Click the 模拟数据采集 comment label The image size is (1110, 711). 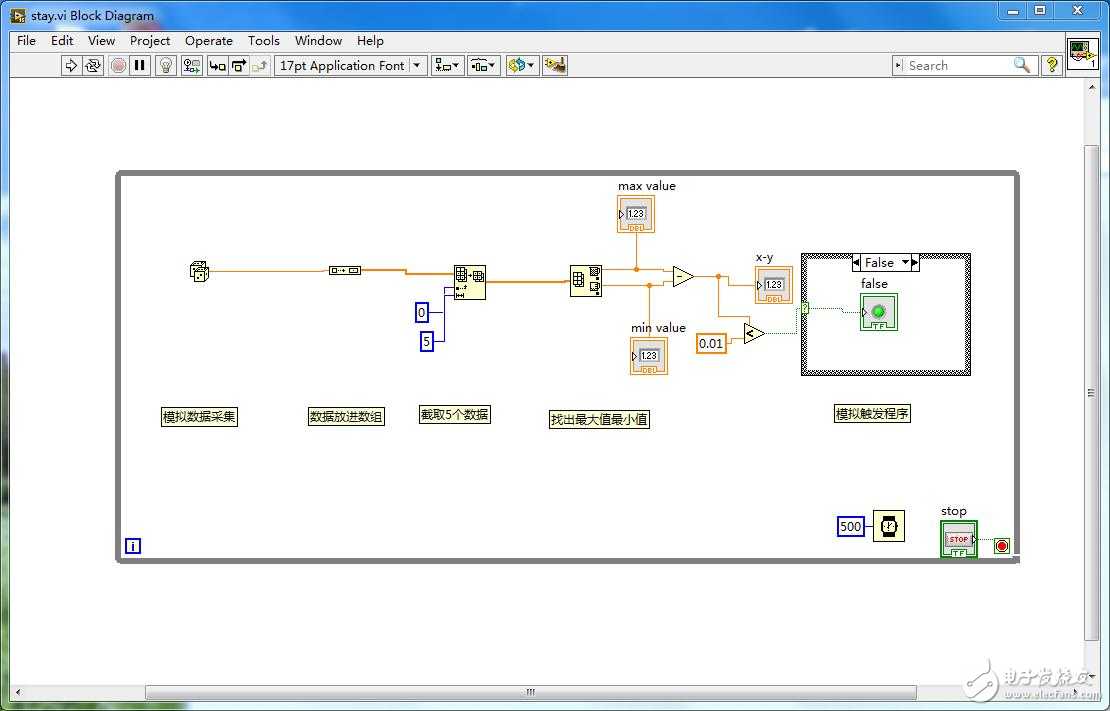[199, 416]
